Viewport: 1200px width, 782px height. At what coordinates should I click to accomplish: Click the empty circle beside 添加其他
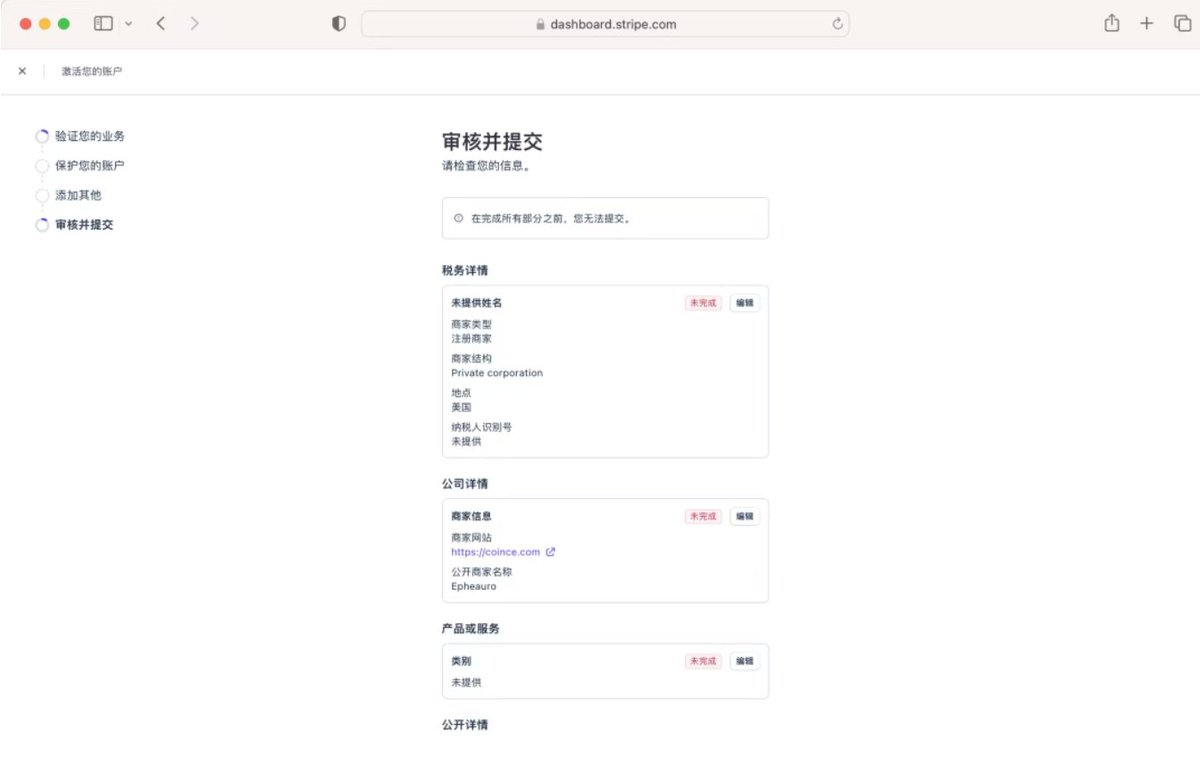[x=42, y=196]
